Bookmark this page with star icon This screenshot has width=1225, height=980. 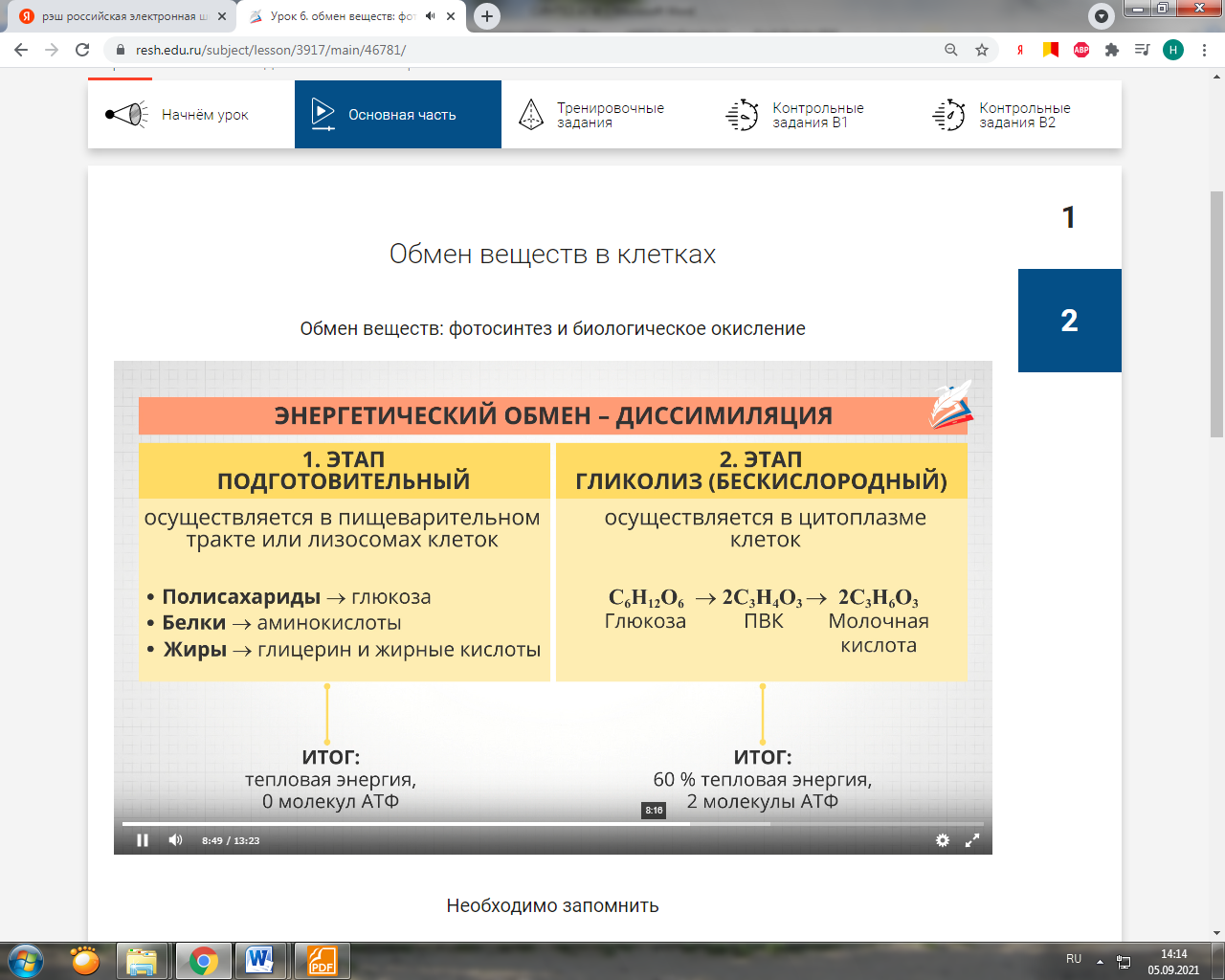(x=982, y=50)
